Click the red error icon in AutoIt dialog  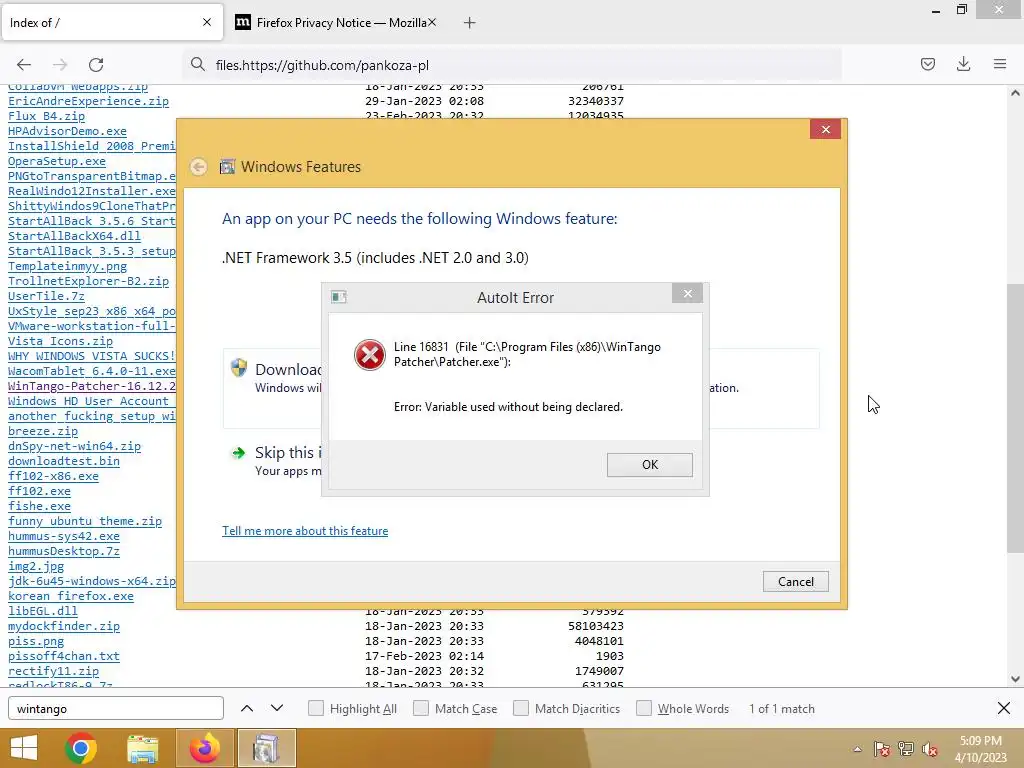coord(370,355)
